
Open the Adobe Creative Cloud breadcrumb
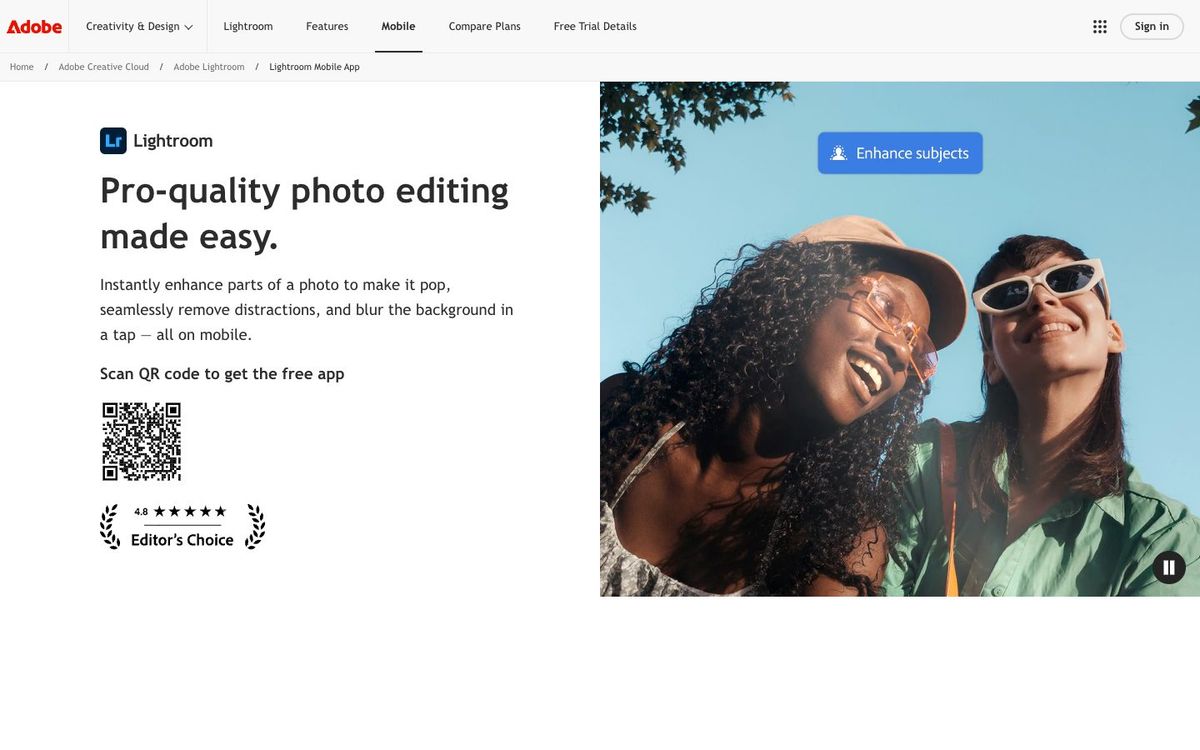tap(104, 67)
